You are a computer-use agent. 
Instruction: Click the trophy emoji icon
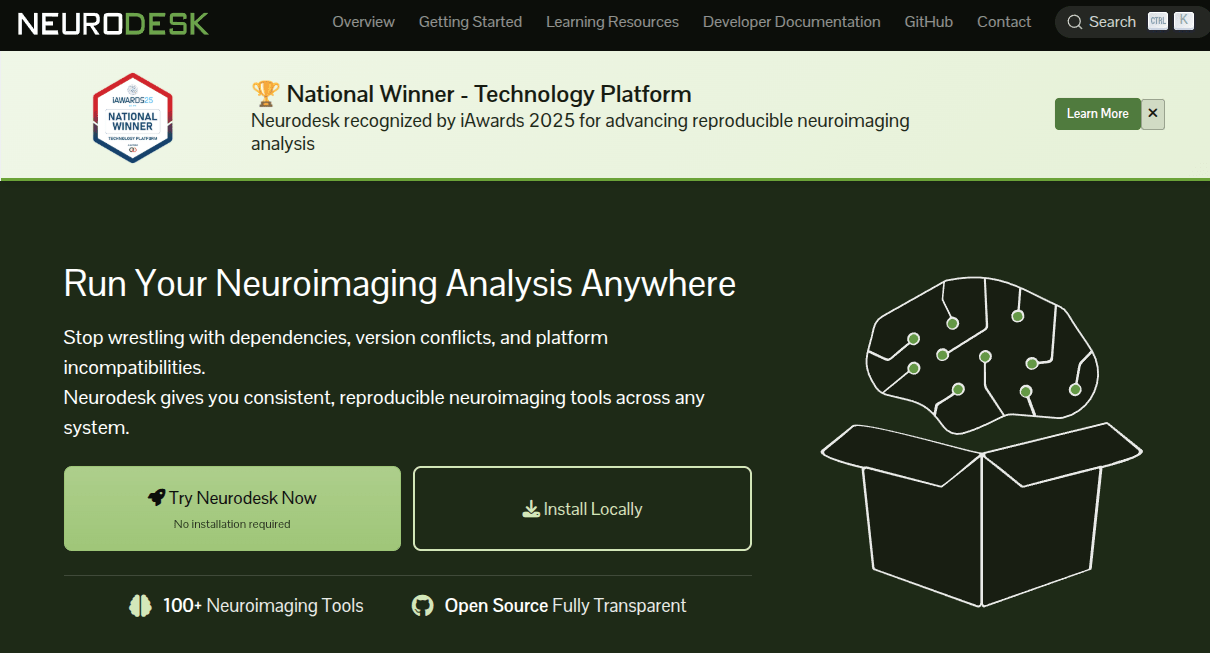(x=265, y=94)
